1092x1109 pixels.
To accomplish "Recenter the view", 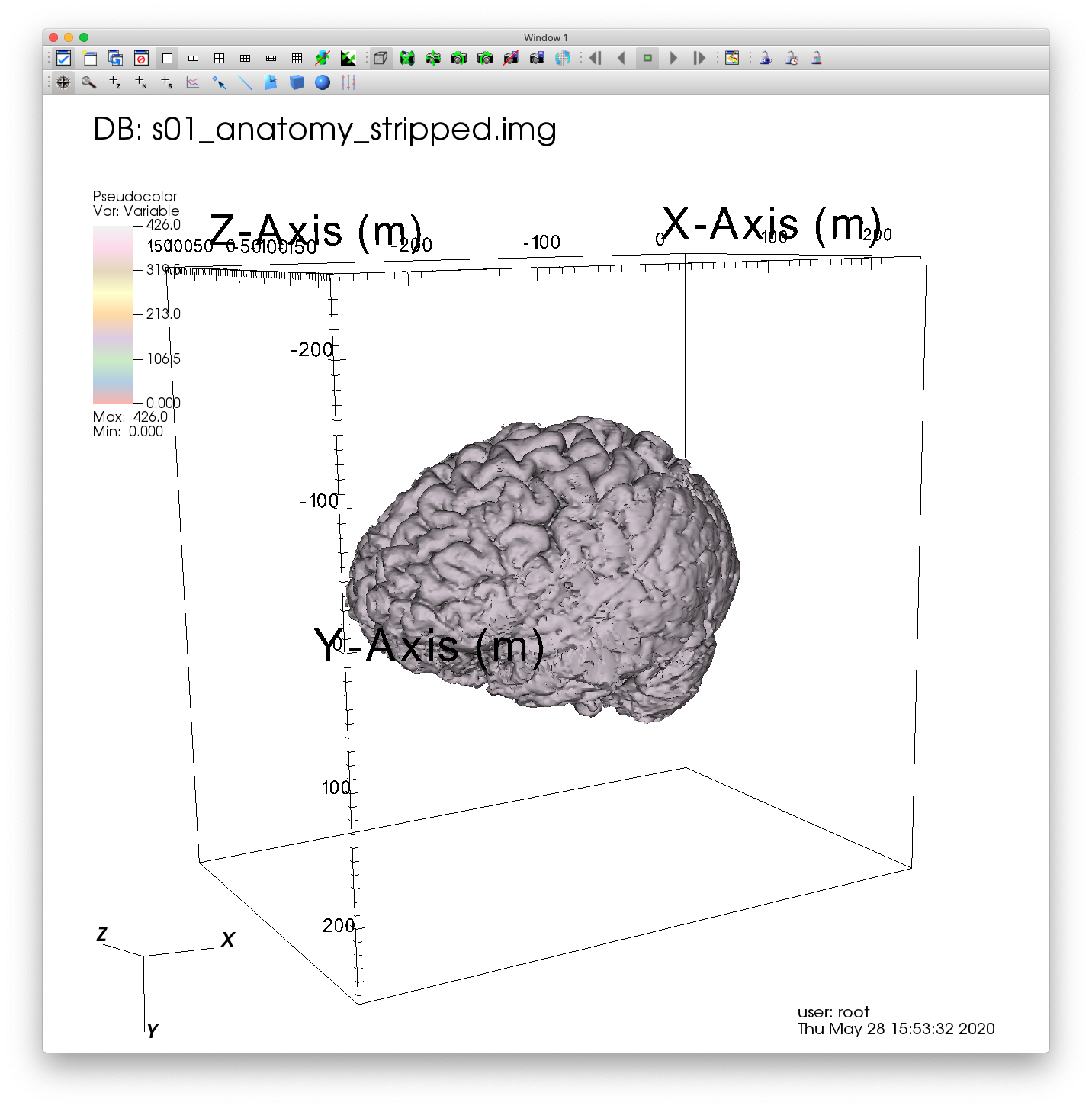I will coord(433,58).
